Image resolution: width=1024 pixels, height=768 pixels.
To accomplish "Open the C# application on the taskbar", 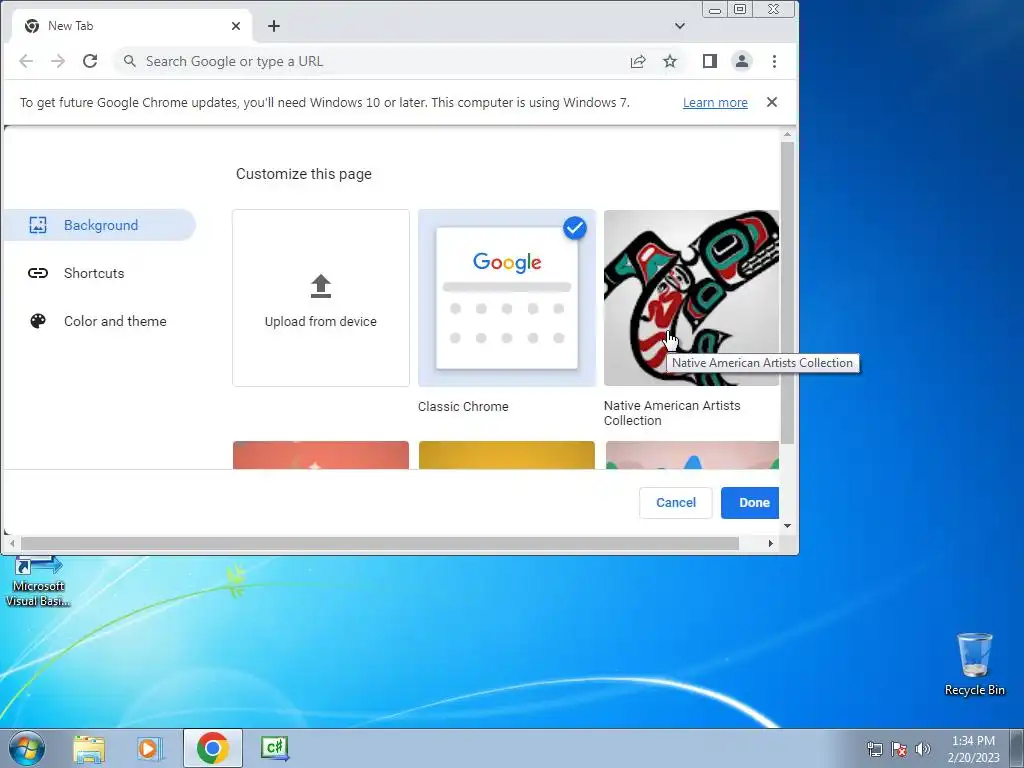I will [274, 748].
